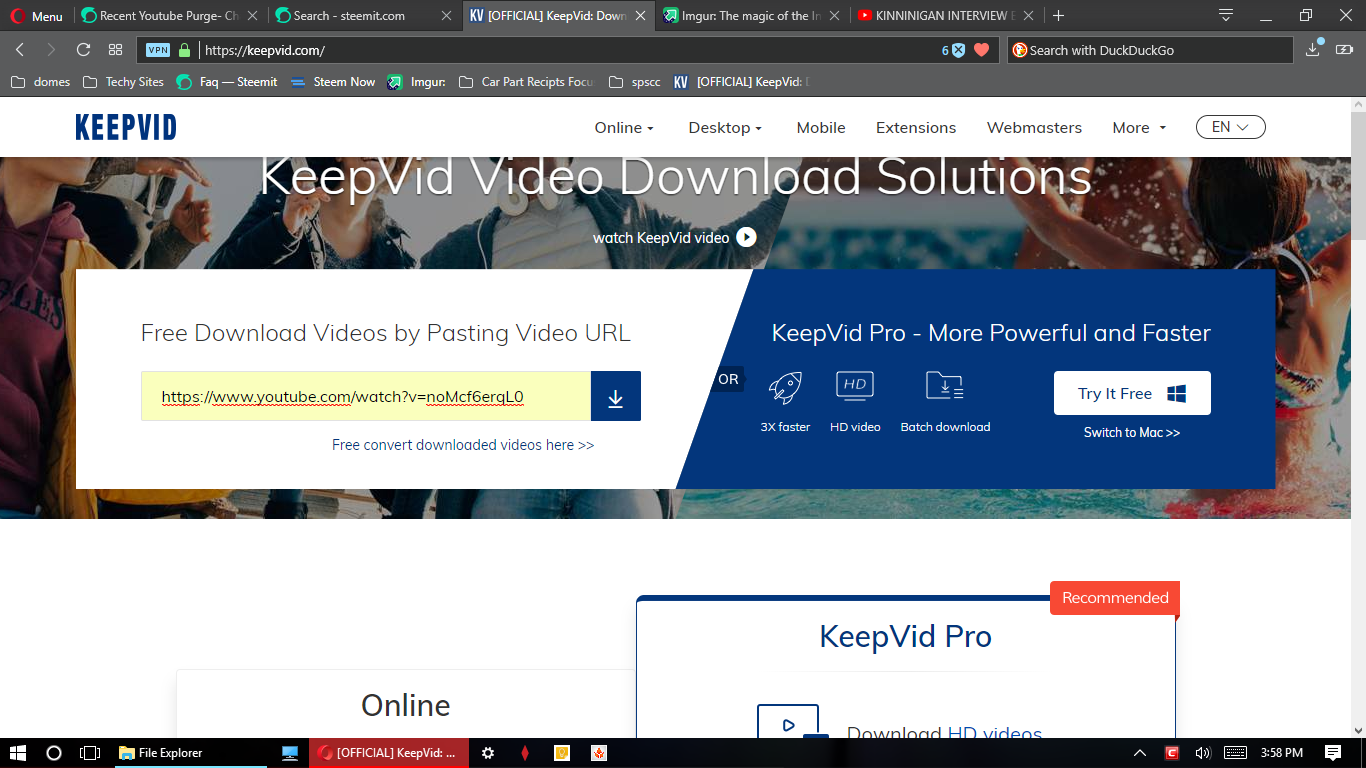This screenshot has width=1366, height=768.
Task: Open the volume control in the tray
Action: pyautogui.click(x=1203, y=753)
